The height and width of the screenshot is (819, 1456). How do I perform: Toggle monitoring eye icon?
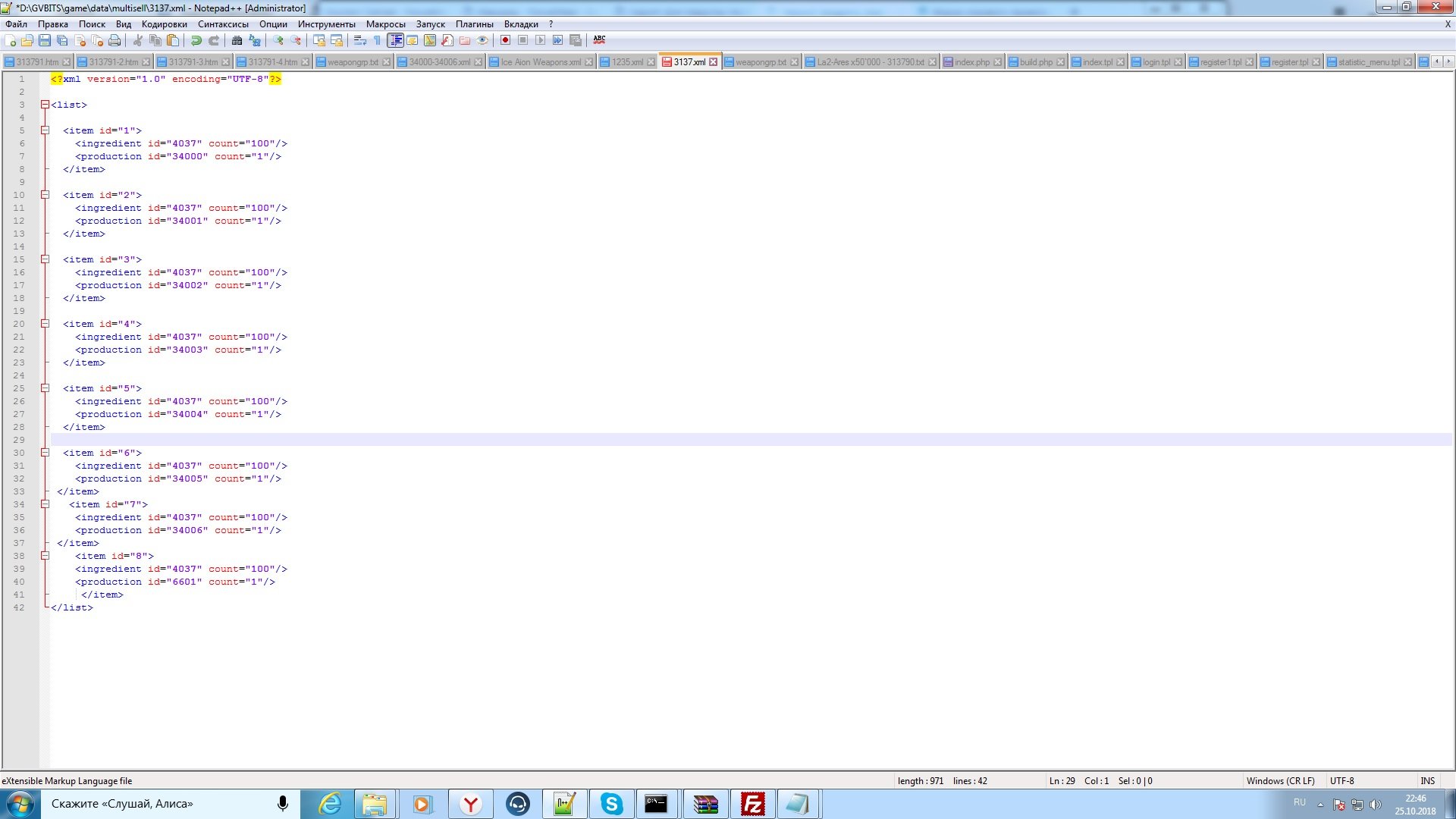pos(482,40)
